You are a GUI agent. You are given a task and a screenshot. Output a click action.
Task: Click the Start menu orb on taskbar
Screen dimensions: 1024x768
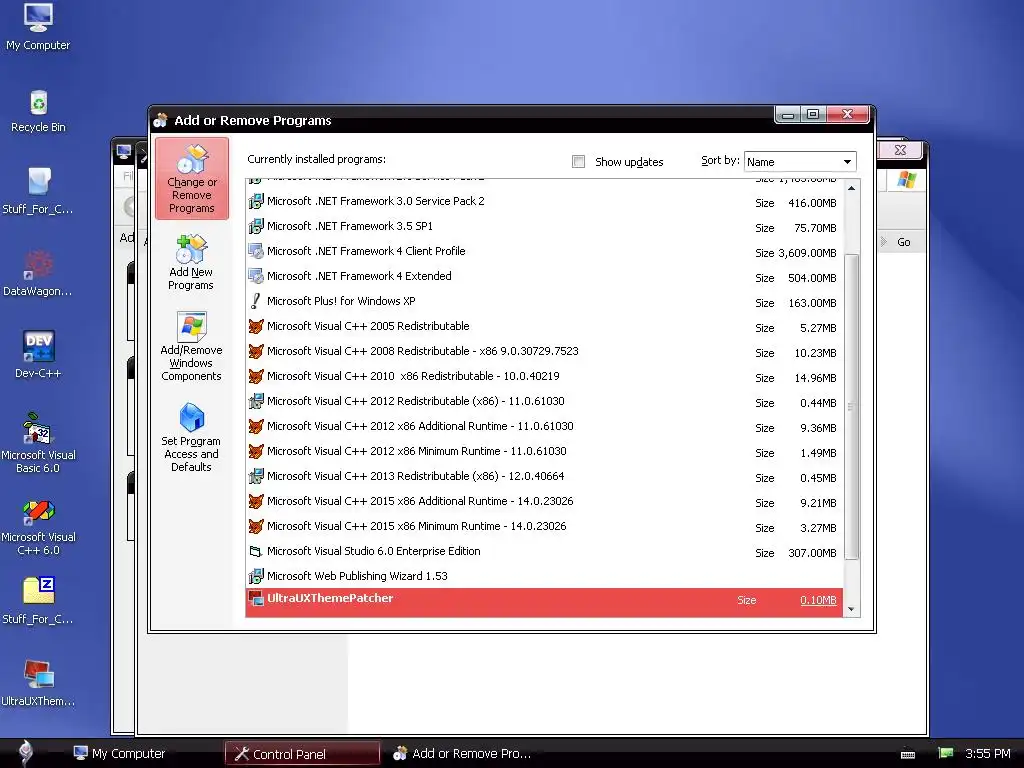(25, 752)
